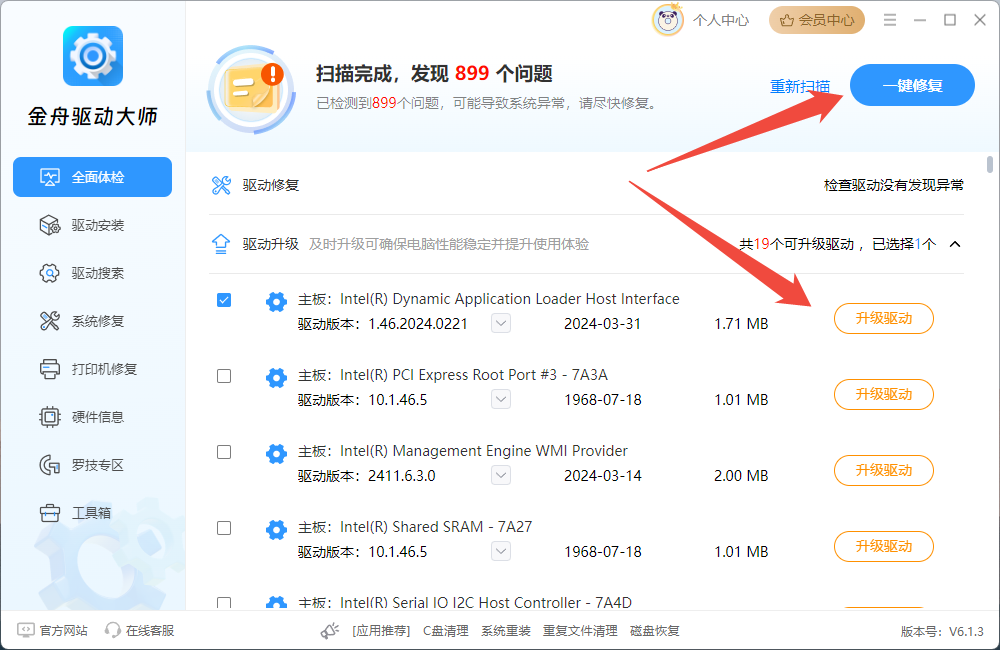Viewport: 1000px width, 650px height.
Task: Open 磁盘恢复 recommended app link
Action: [654, 631]
